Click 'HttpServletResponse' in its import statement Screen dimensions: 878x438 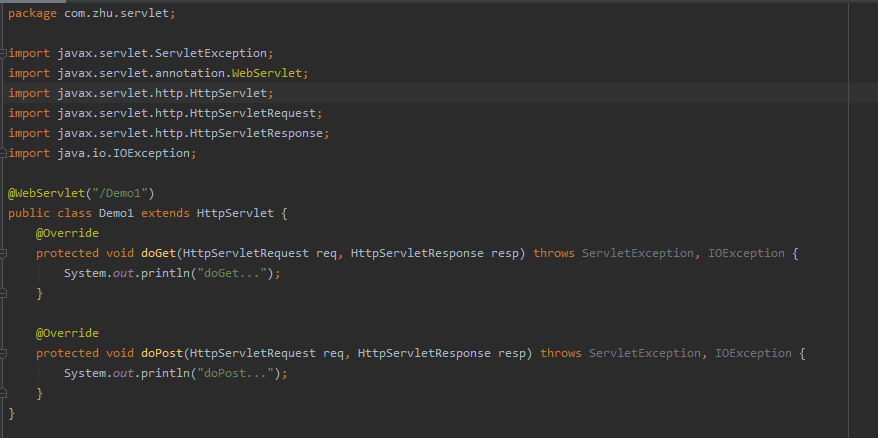point(256,133)
